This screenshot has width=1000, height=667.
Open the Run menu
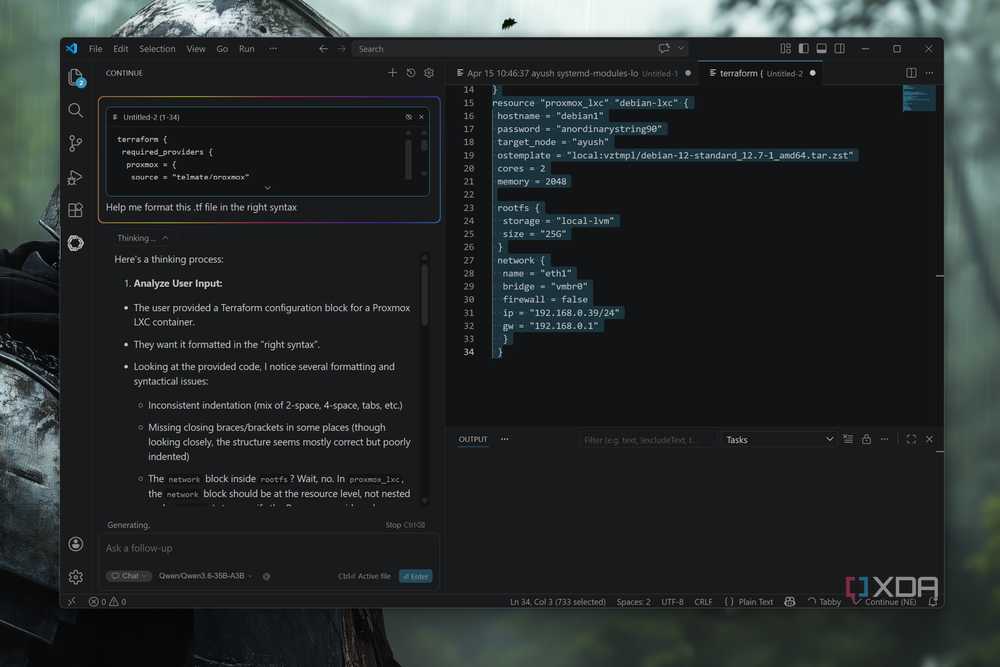pos(247,48)
